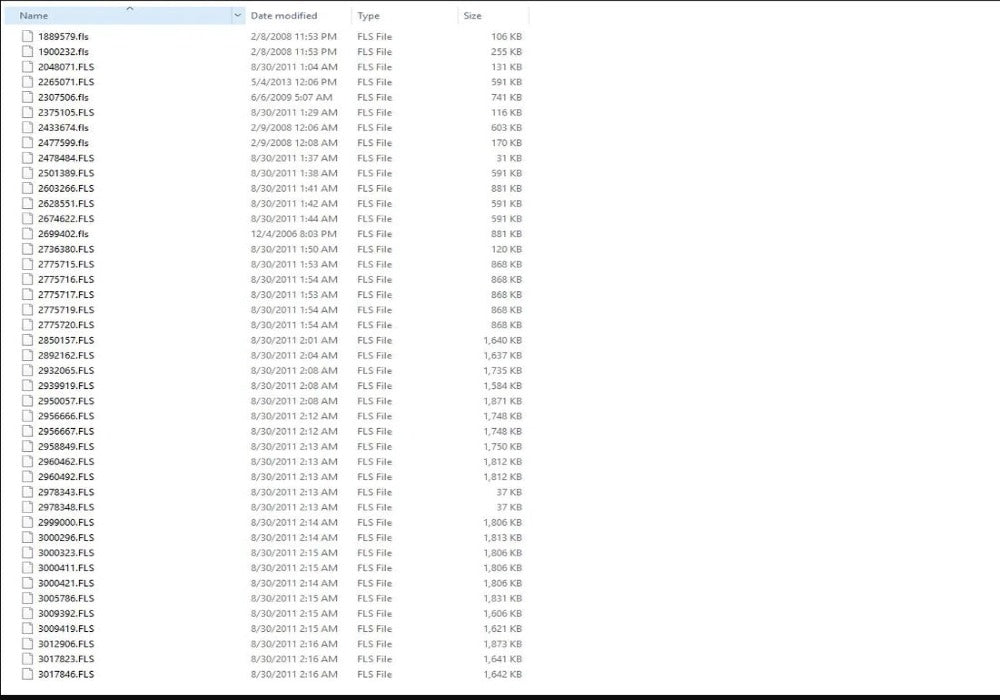Click the icon next to 2699402.fls

[x=28, y=234]
